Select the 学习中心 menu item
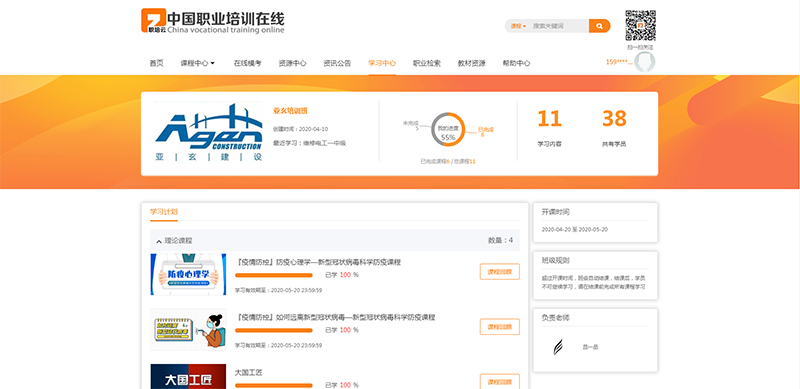Image resolution: width=800 pixels, height=389 pixels. 382,63
